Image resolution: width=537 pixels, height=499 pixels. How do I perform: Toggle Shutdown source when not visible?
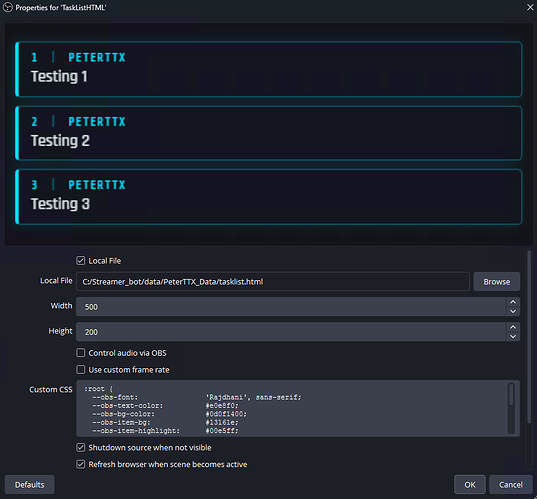(x=80, y=448)
